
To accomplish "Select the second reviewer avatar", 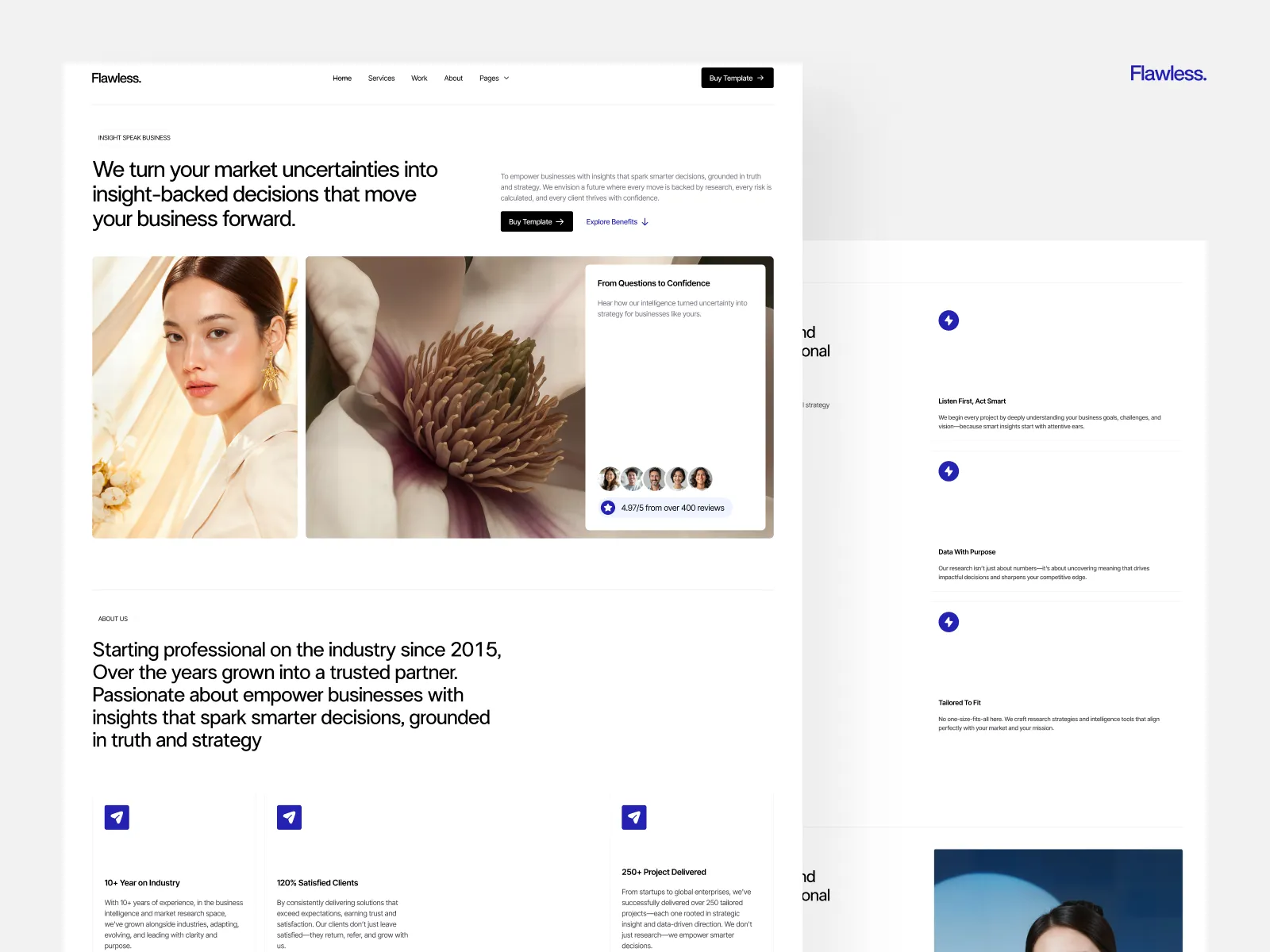I will coord(633,478).
